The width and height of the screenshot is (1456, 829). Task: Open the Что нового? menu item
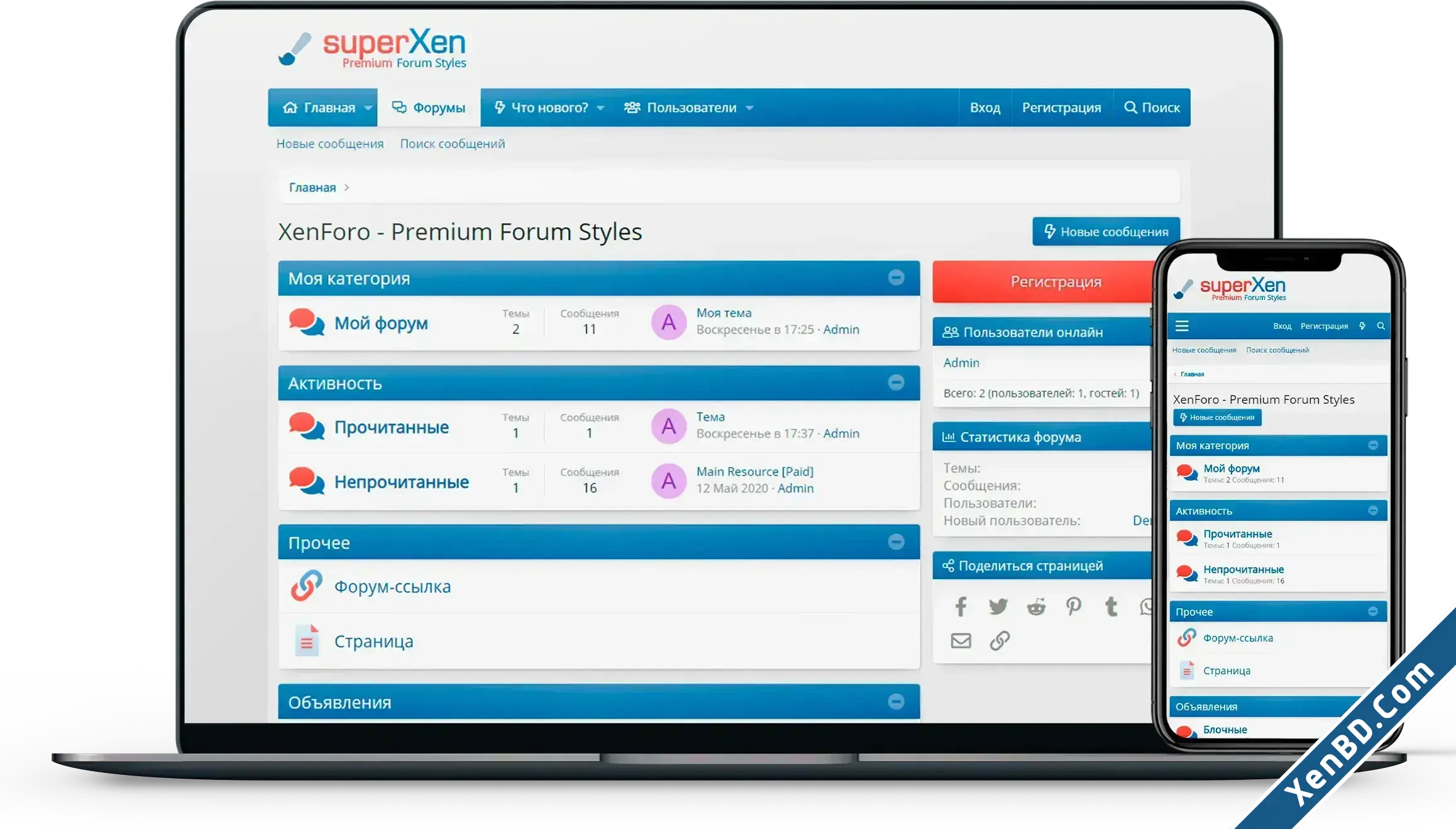tap(541, 108)
